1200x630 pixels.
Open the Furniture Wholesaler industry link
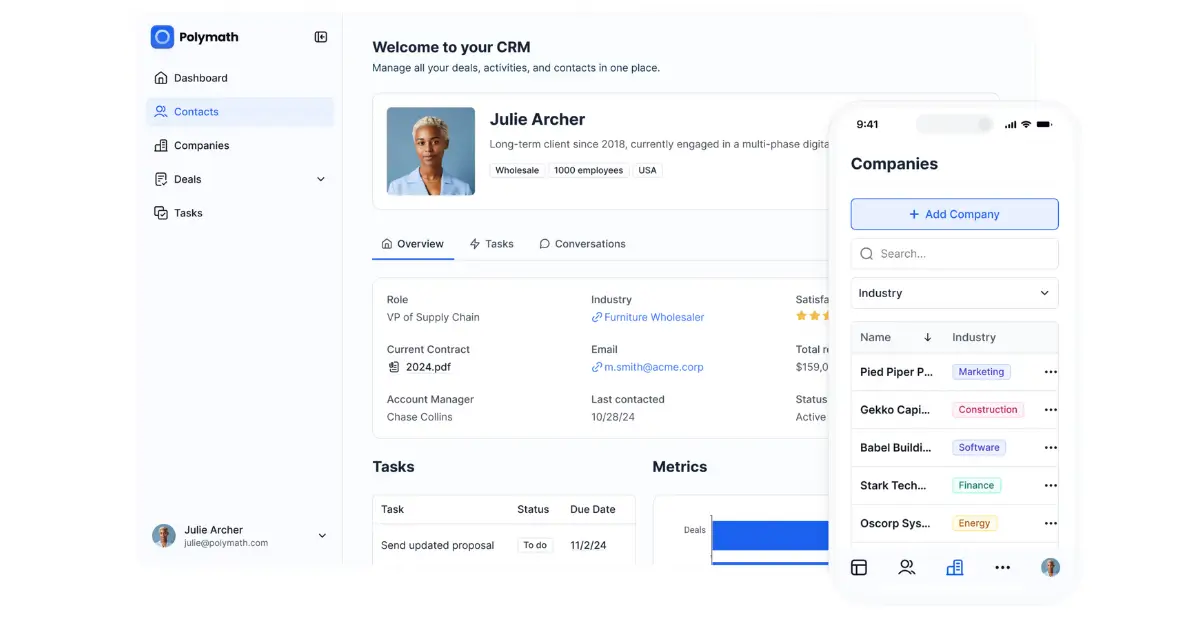653,317
